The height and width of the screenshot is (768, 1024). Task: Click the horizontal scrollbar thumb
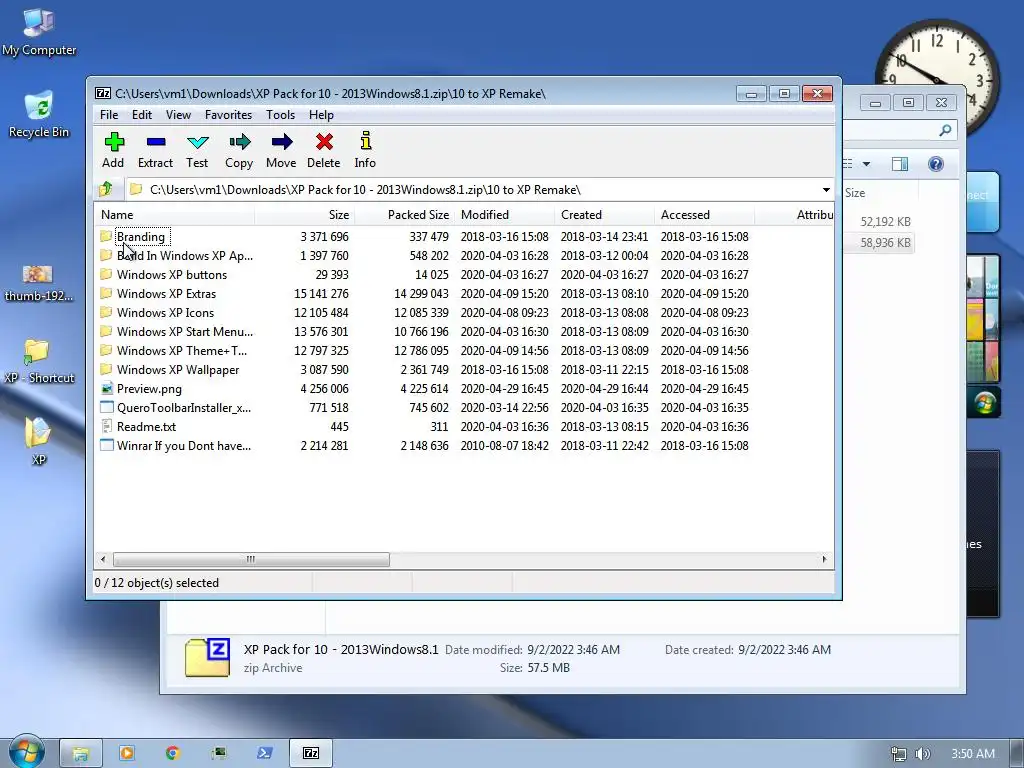(x=251, y=560)
